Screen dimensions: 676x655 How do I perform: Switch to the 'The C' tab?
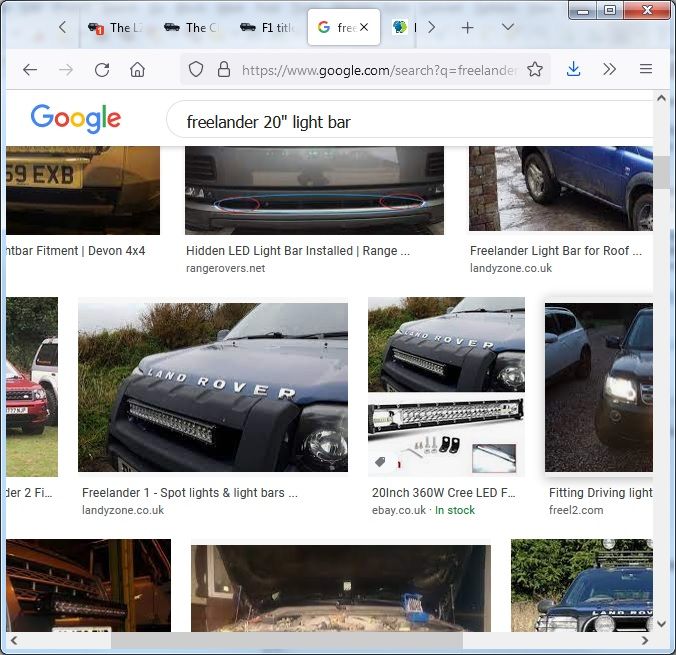(x=191, y=28)
